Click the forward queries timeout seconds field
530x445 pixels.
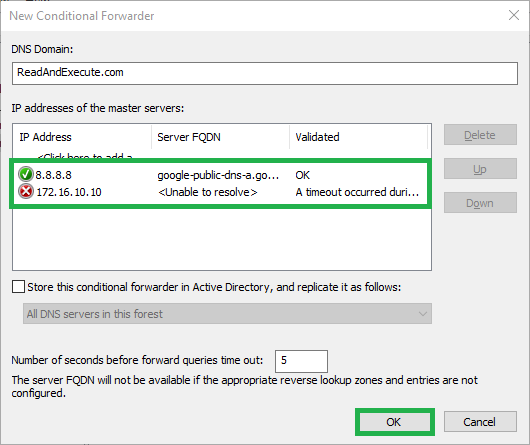pos(301,361)
